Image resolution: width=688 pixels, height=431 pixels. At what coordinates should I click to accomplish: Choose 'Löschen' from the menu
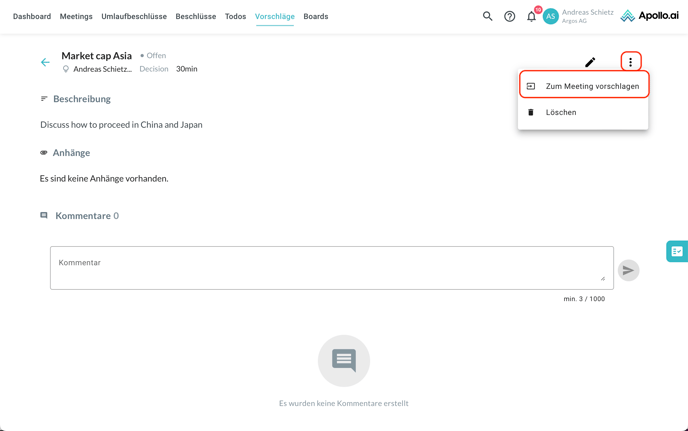(x=561, y=112)
